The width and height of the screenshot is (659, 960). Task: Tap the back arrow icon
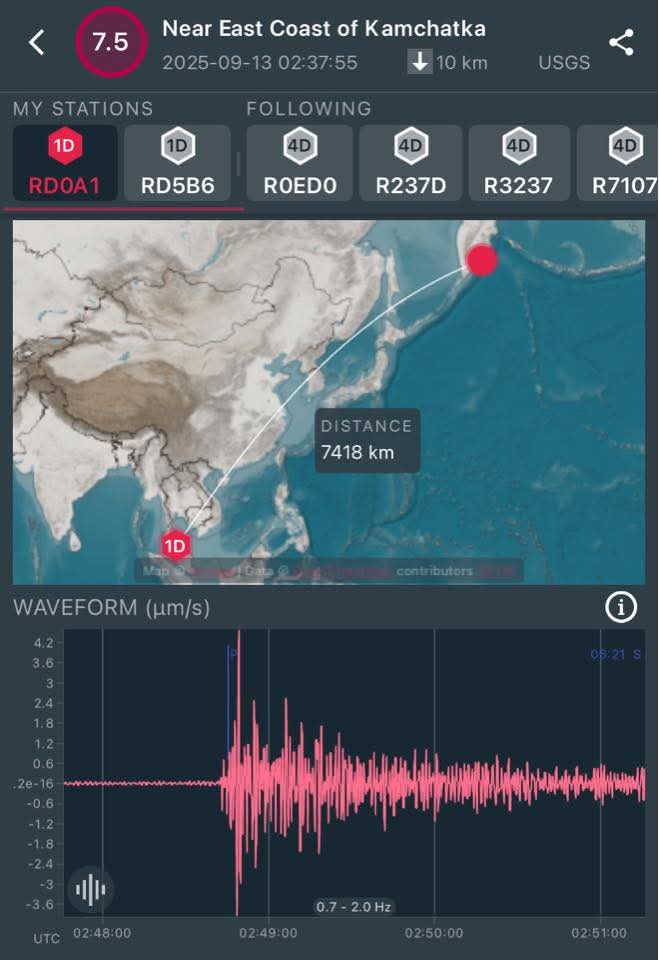pyautogui.click(x=37, y=43)
